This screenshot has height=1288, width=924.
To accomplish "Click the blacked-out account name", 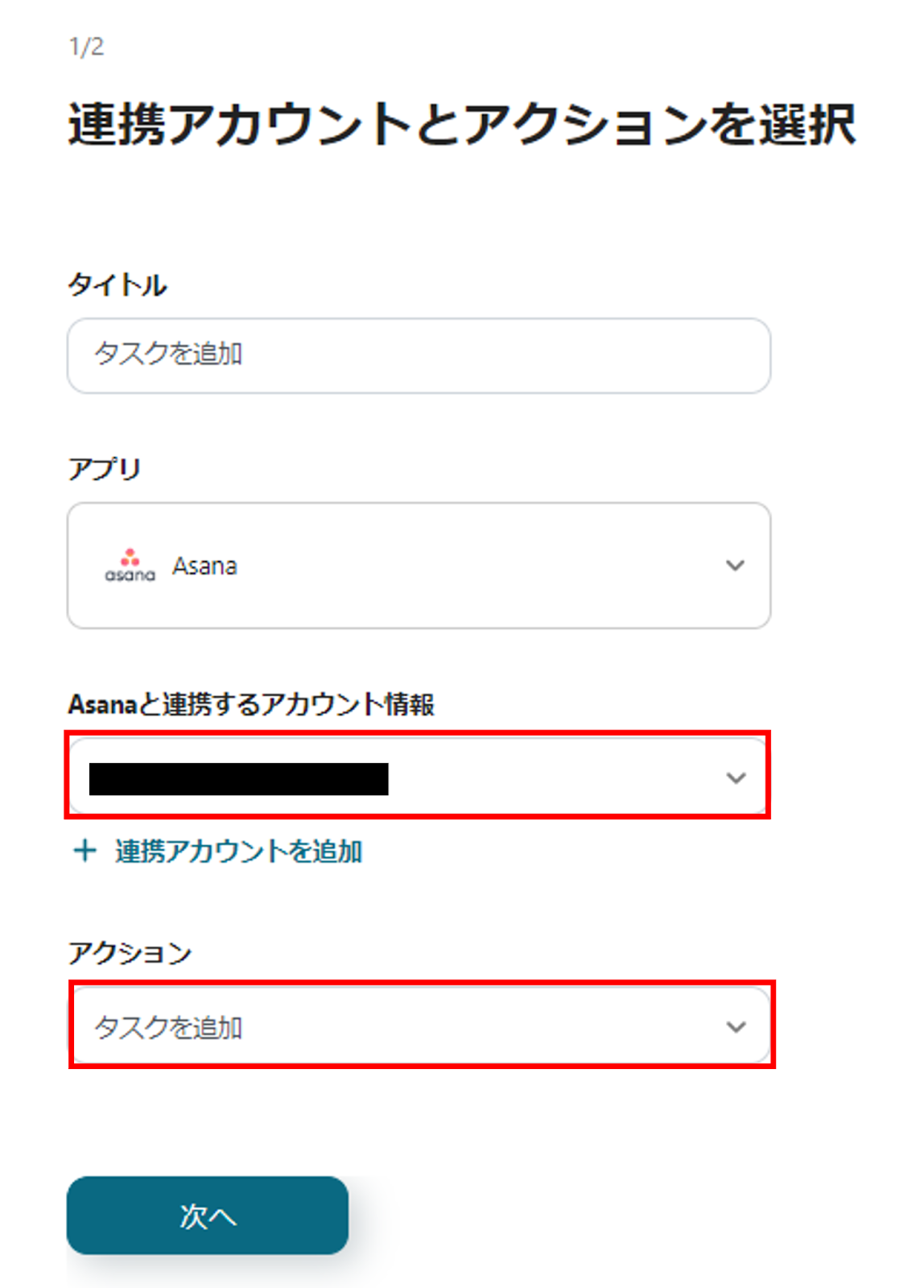I will click(238, 778).
